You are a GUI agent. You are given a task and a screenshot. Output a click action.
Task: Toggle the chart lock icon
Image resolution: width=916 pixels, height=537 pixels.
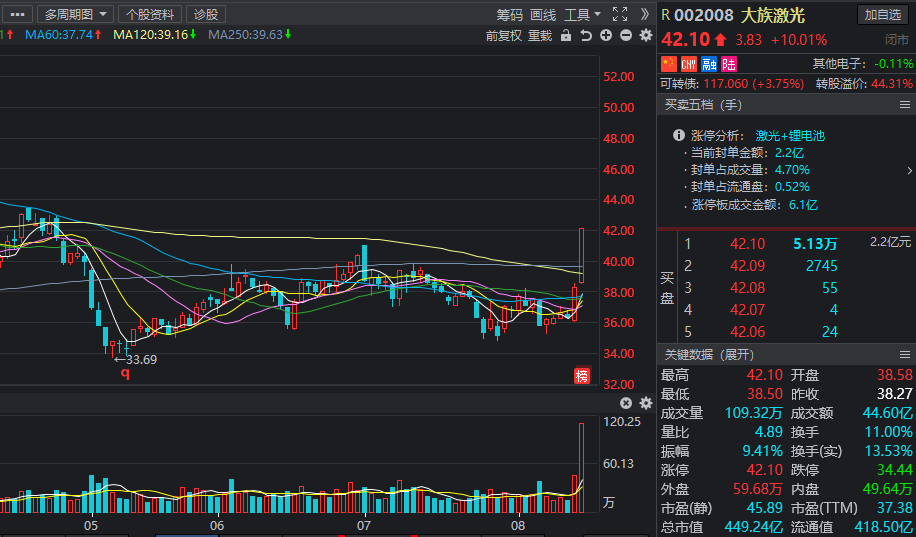pos(565,36)
